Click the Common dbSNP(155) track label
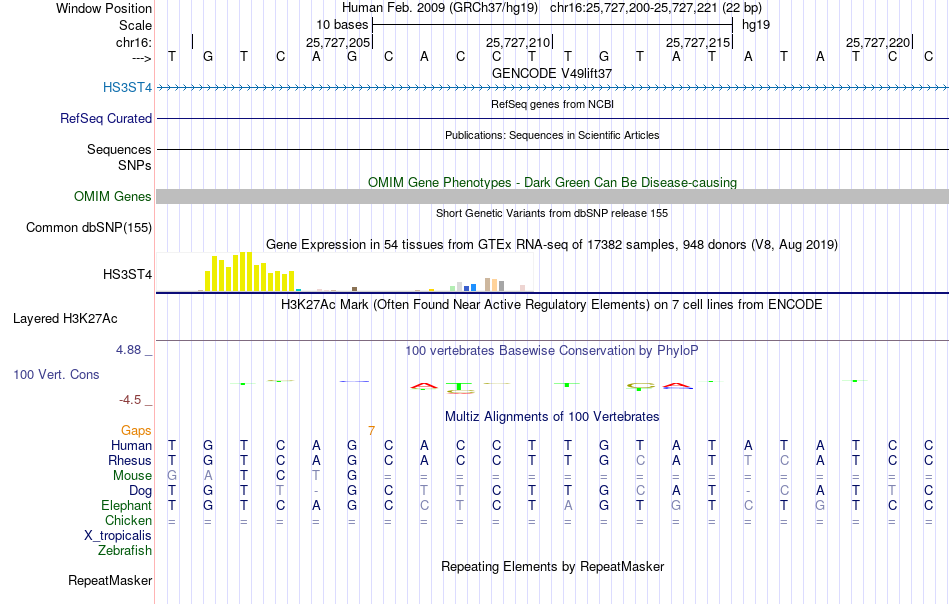The height and width of the screenshot is (604, 950). tap(89, 228)
